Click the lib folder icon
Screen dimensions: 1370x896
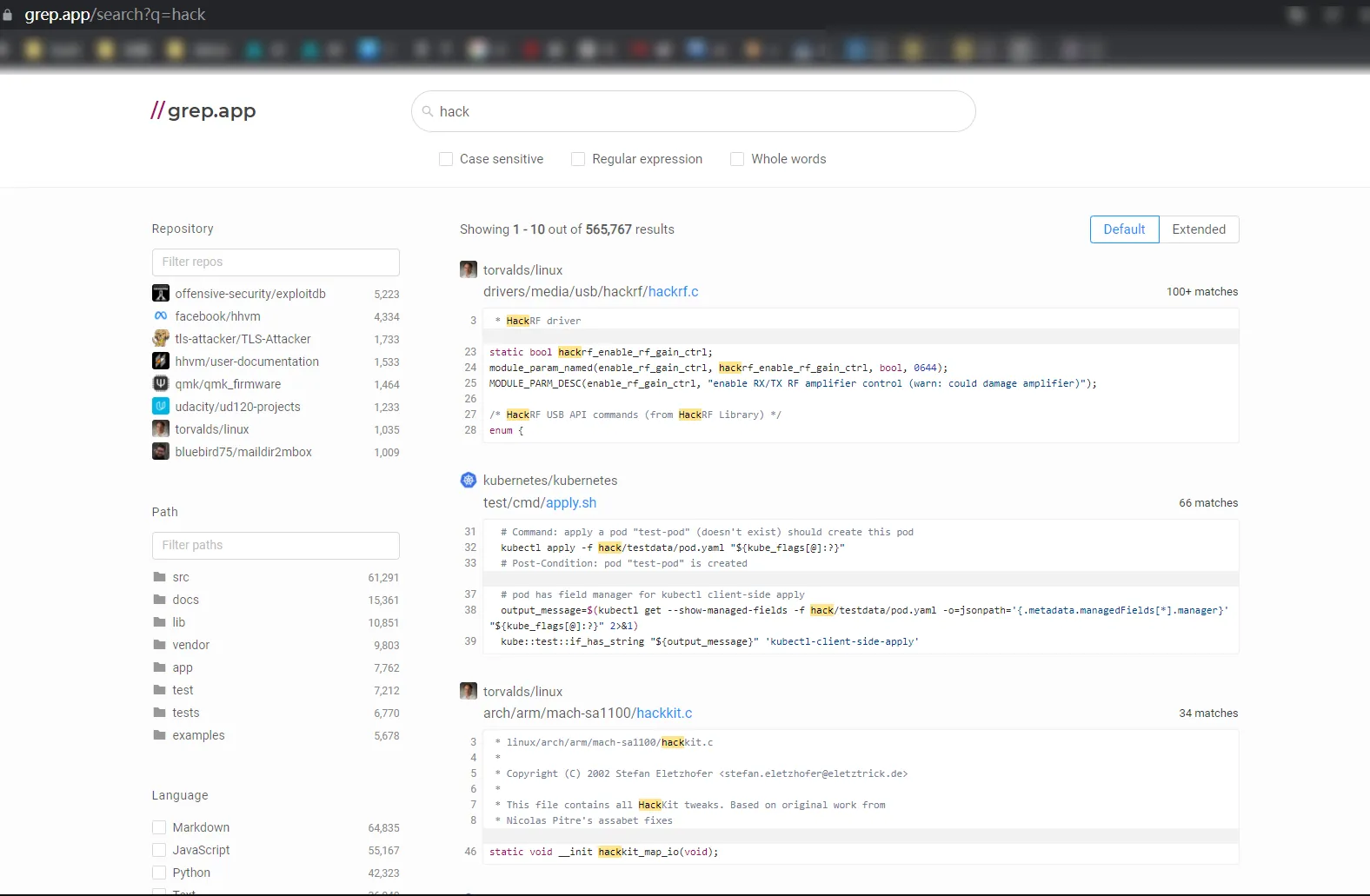(159, 622)
